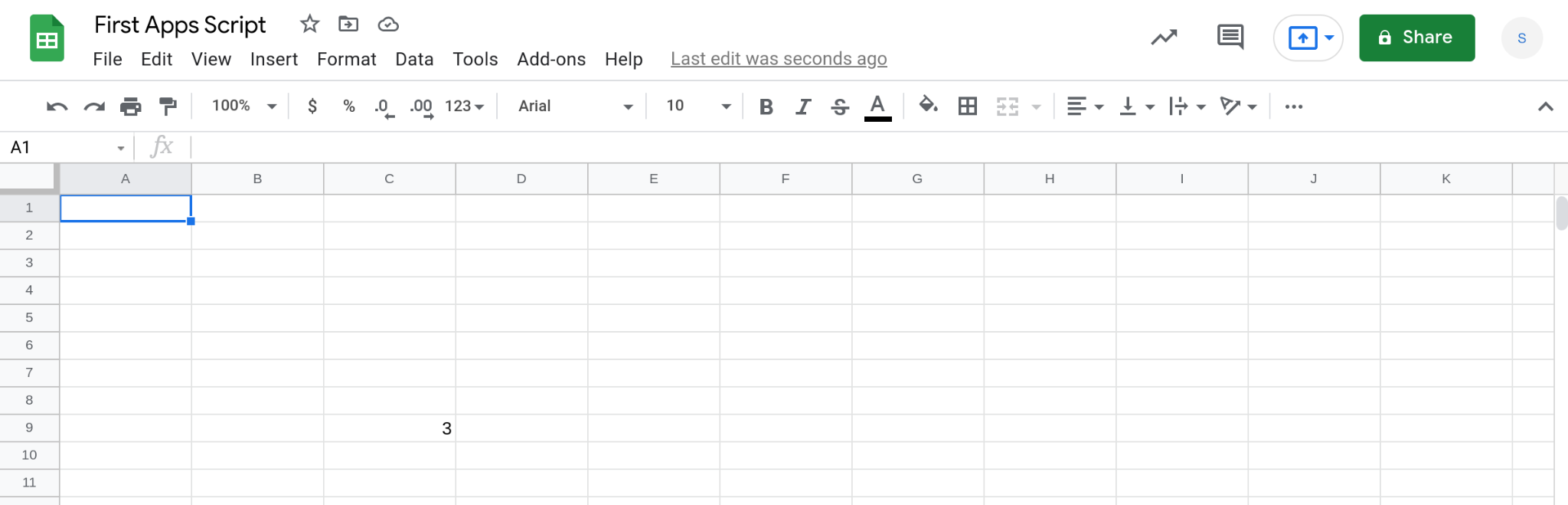Check the cloud save status icon

[x=388, y=25]
